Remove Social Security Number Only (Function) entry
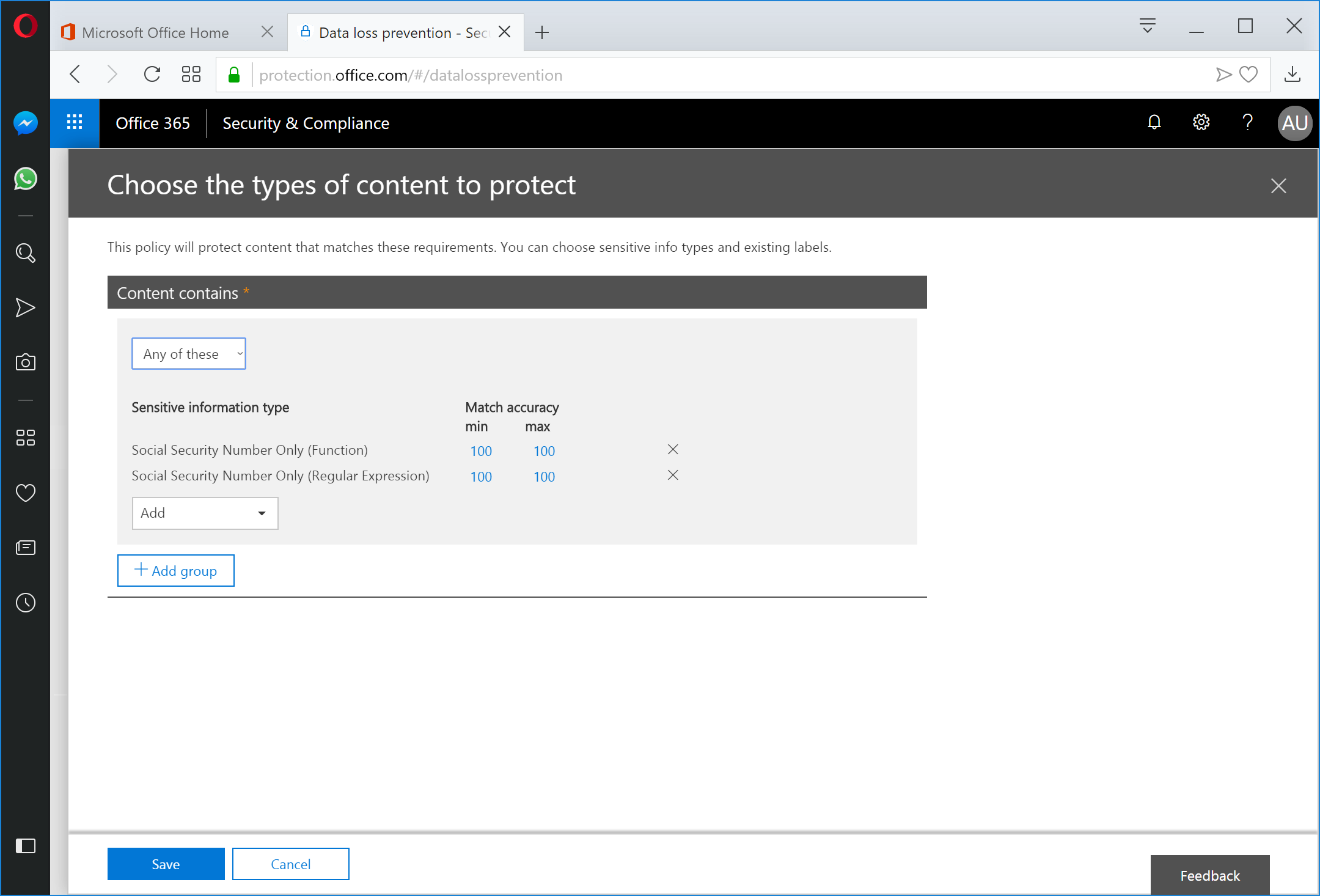This screenshot has width=1320, height=896. tap(672, 449)
